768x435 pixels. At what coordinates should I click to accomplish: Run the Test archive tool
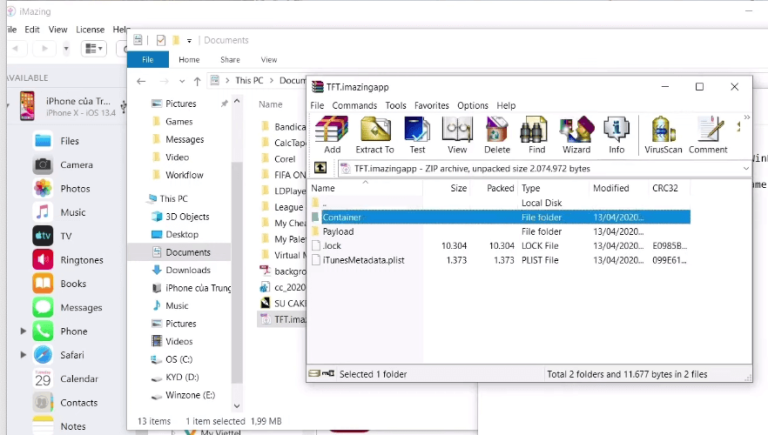[x=417, y=134]
